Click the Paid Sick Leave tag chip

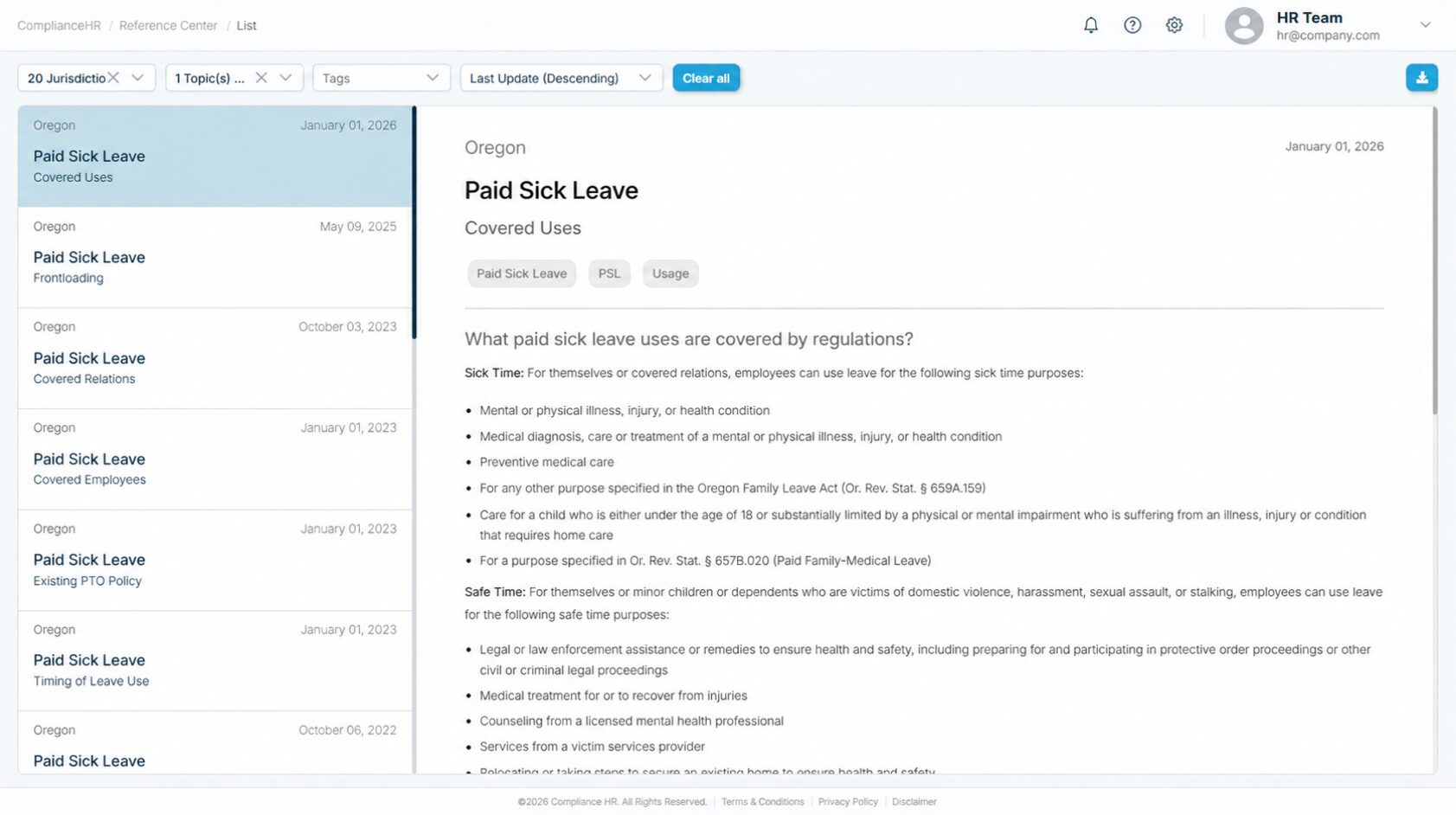pyautogui.click(x=522, y=273)
